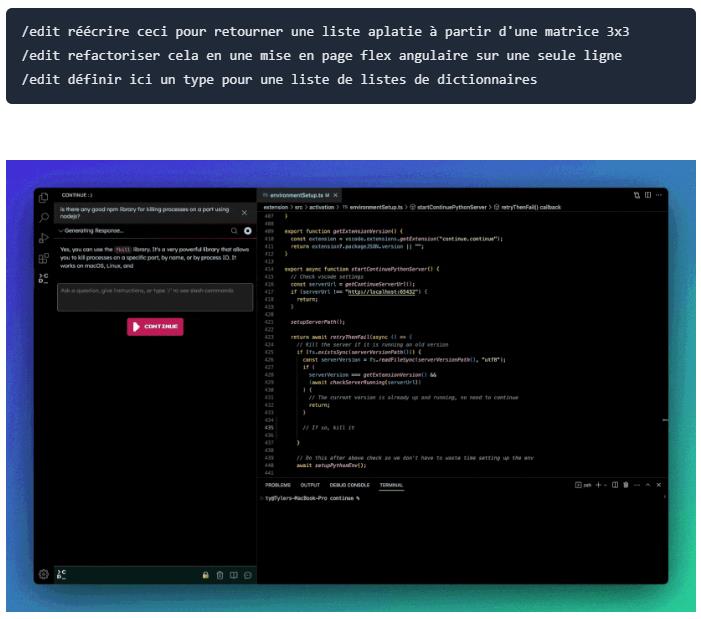
Task: Click the compare changes icon in editor toolbar
Action: coord(637,195)
